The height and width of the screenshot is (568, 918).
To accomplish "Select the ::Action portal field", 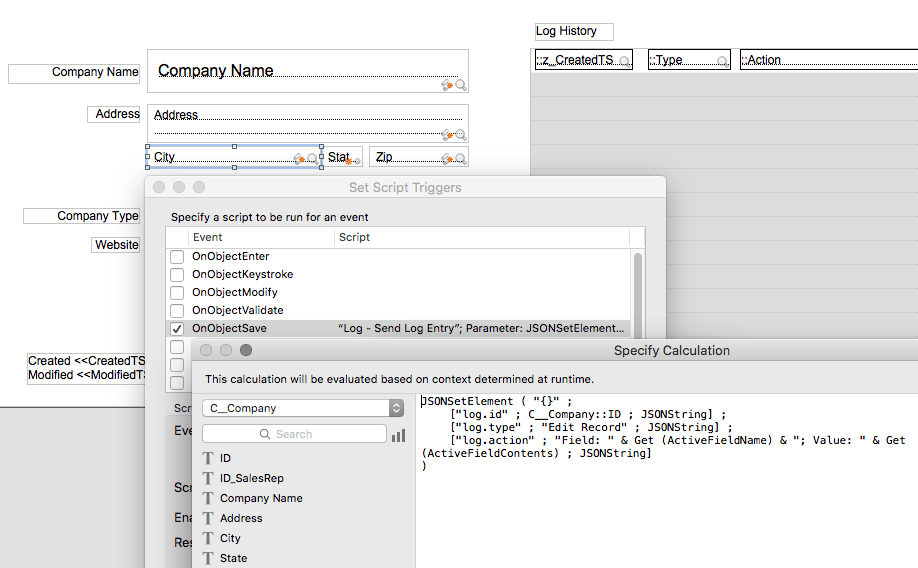I will (x=829, y=60).
